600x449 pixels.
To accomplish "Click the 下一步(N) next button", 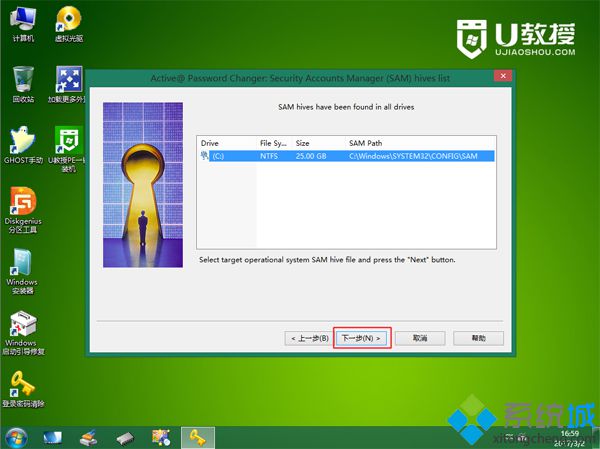I will point(362,338).
